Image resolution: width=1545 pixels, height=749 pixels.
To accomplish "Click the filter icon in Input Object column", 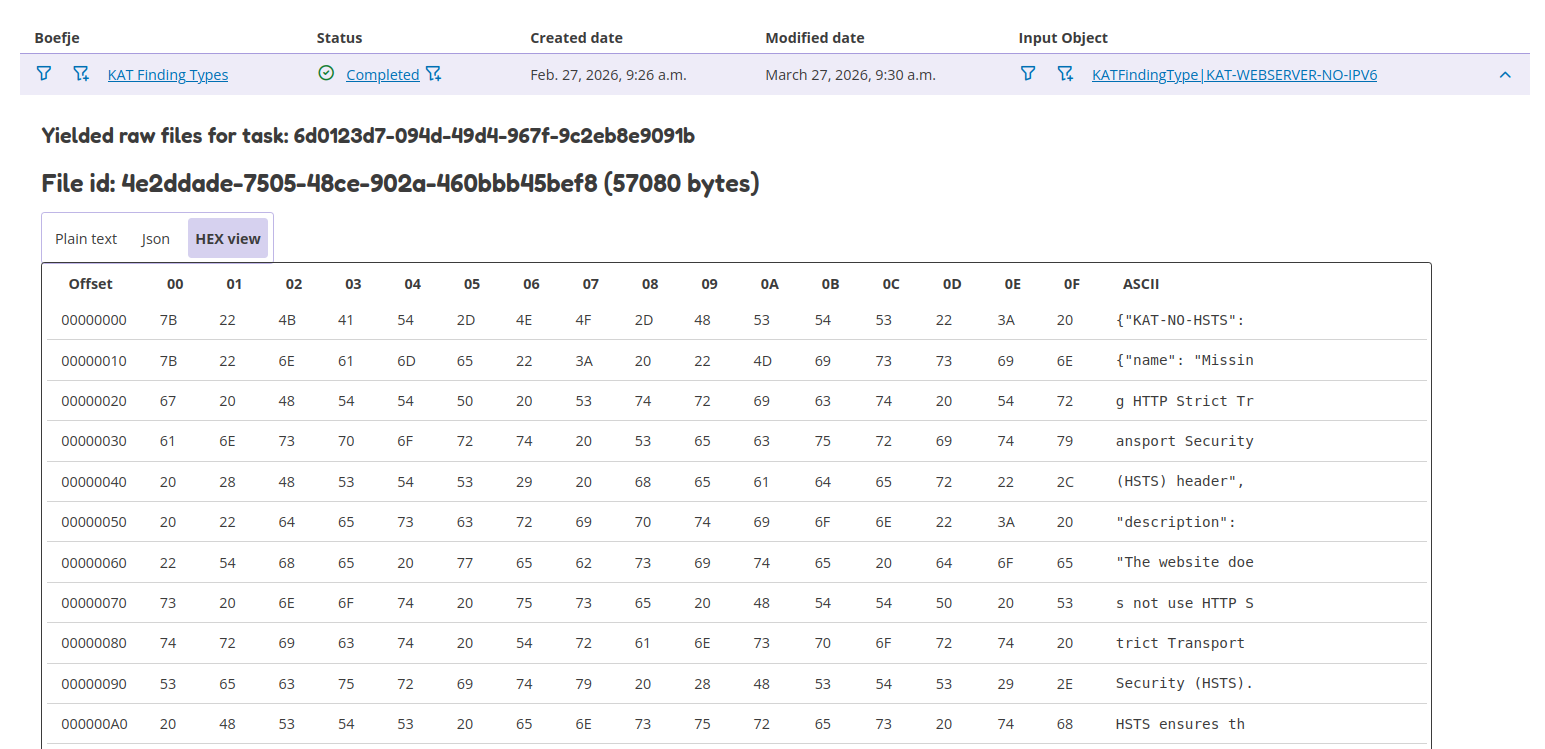I will pos(1027,74).
